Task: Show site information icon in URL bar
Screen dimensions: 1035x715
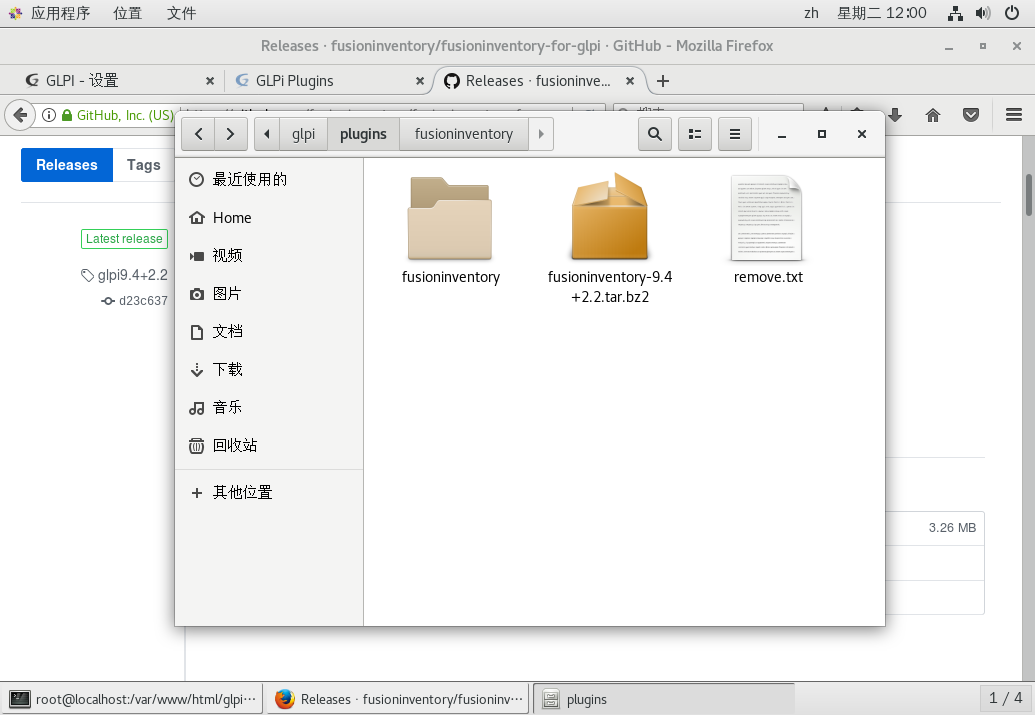Action: point(49,115)
